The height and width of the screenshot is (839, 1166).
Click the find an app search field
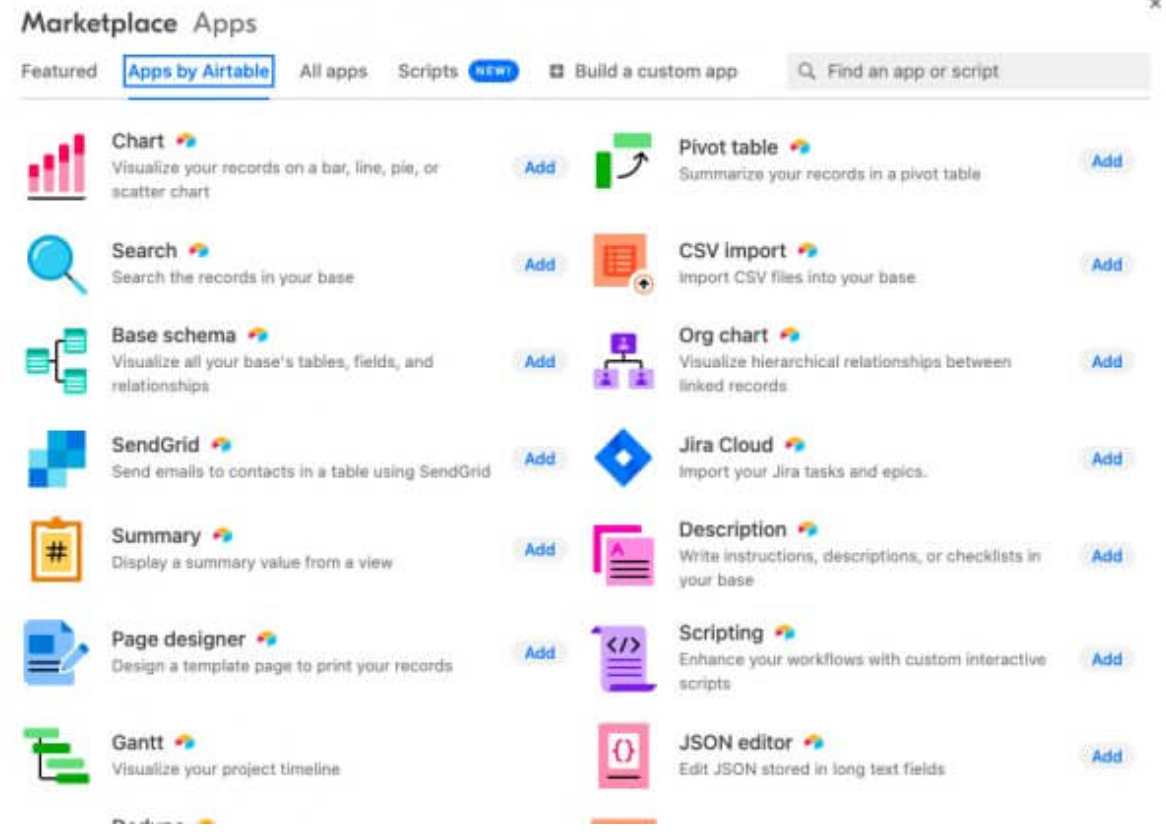(x=960, y=71)
